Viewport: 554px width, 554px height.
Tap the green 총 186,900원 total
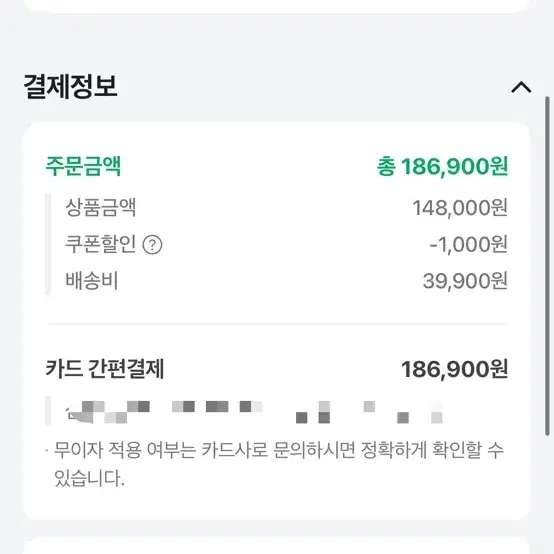click(x=442, y=166)
